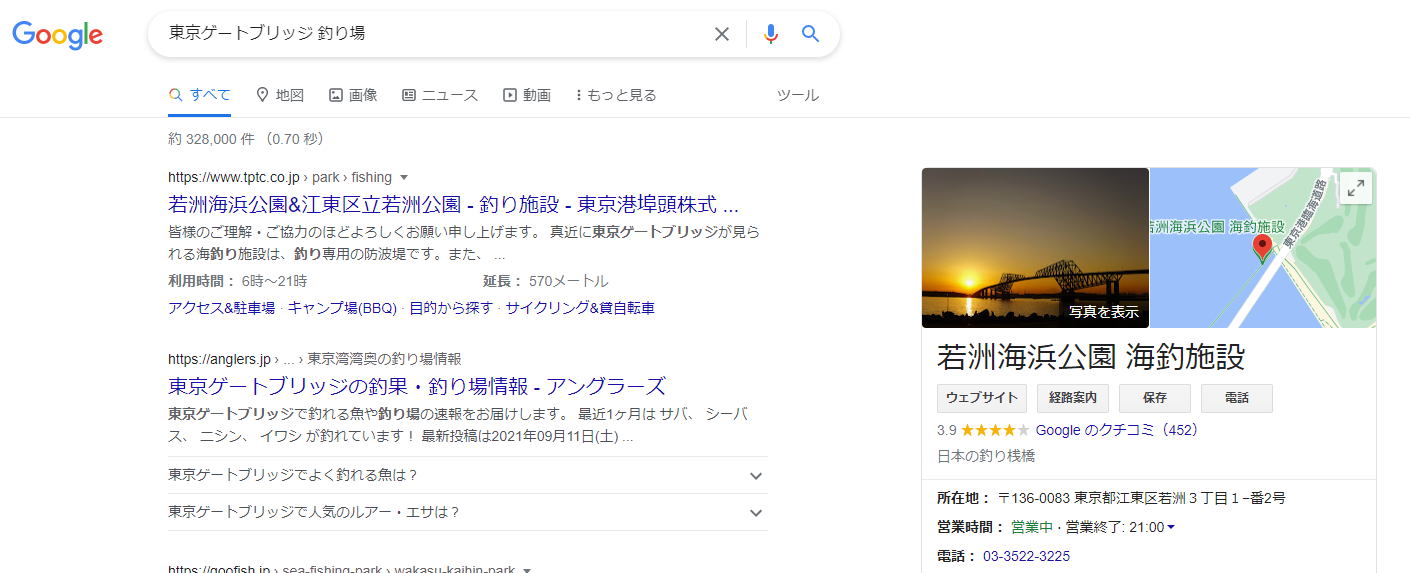
Task: Switch to the 動画 tab
Action: (x=527, y=95)
